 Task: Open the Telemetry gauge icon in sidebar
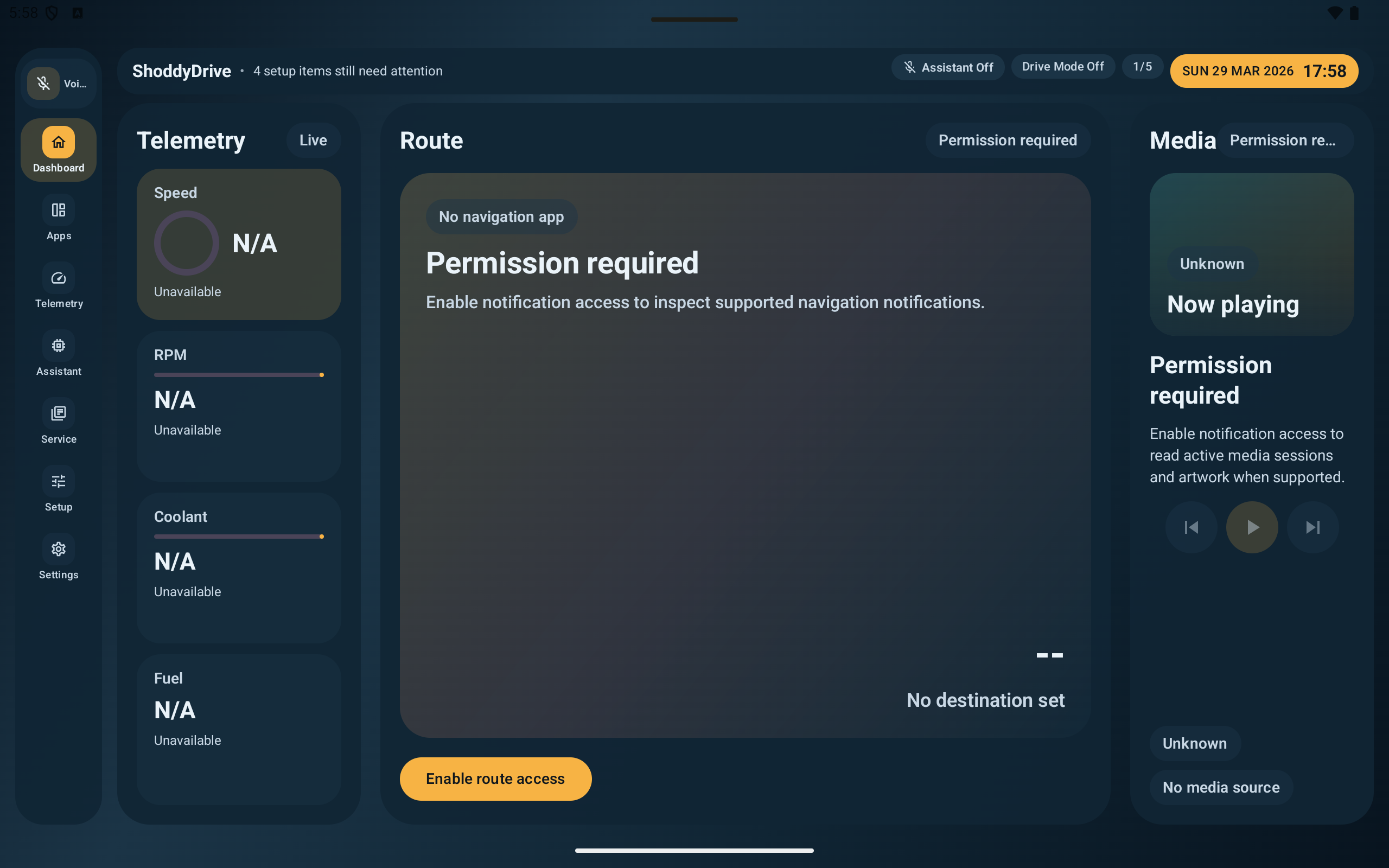tap(58, 278)
